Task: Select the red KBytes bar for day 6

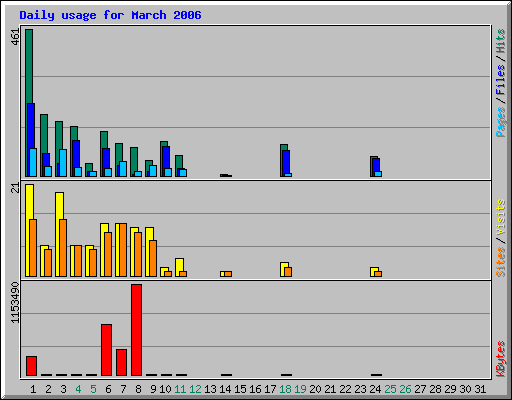Action: click(106, 350)
